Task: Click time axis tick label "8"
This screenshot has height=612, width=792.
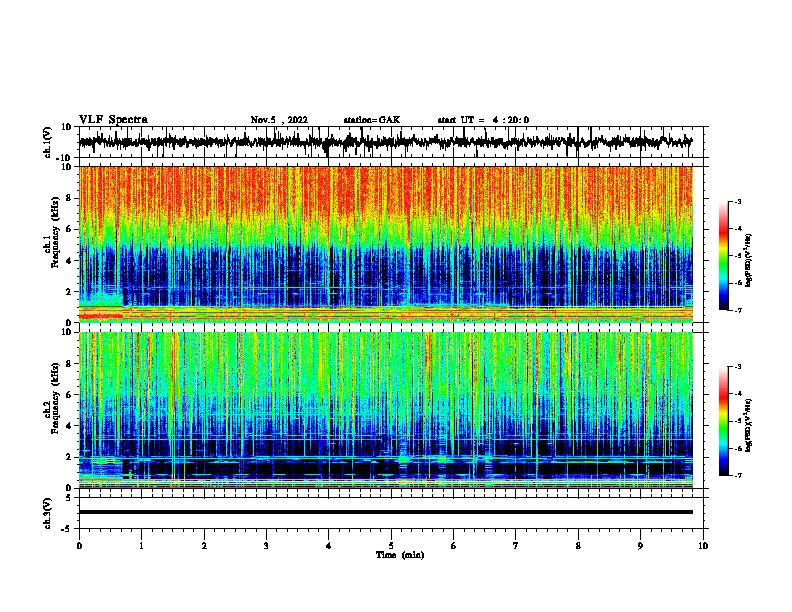Action: pos(578,546)
